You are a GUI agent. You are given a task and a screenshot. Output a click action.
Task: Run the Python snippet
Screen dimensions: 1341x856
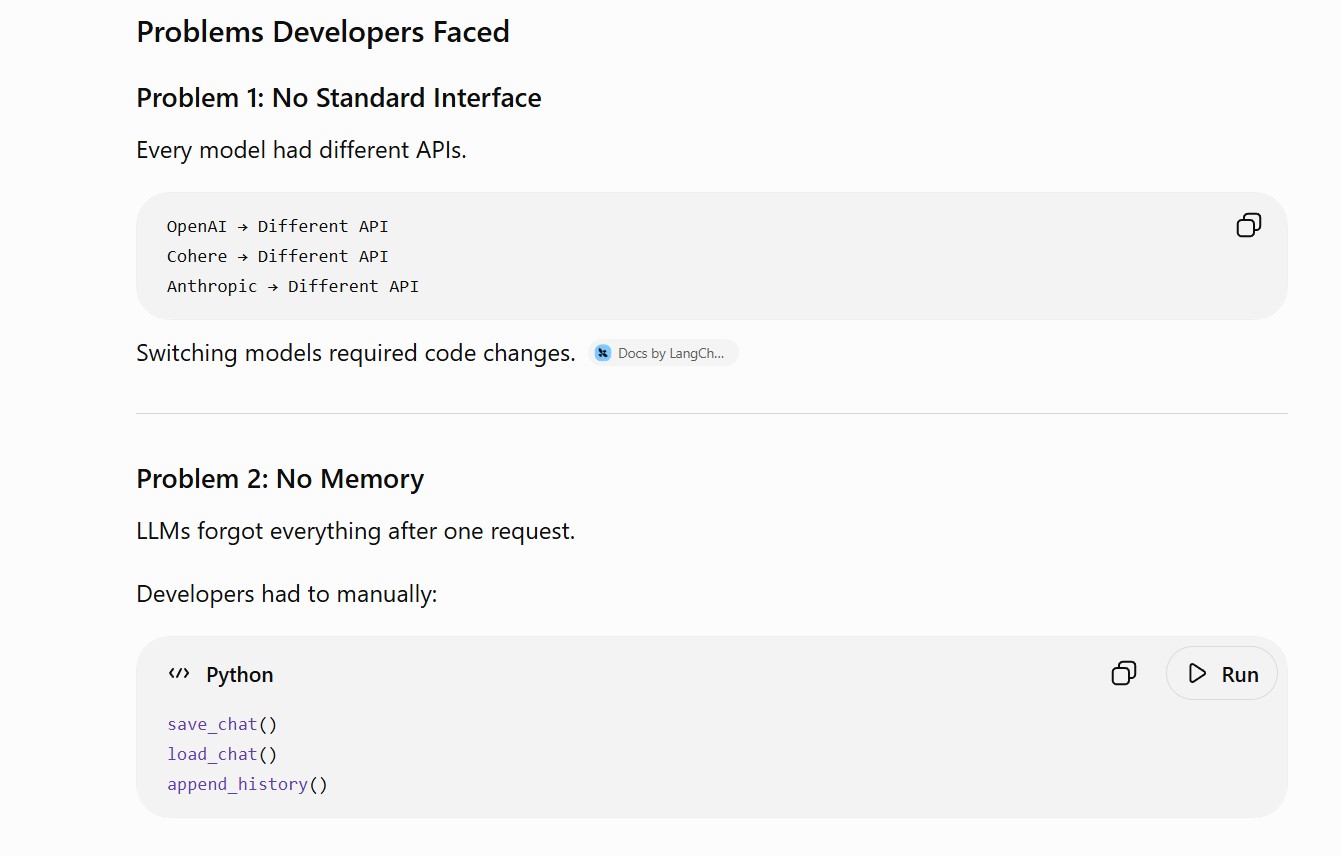pos(1222,673)
